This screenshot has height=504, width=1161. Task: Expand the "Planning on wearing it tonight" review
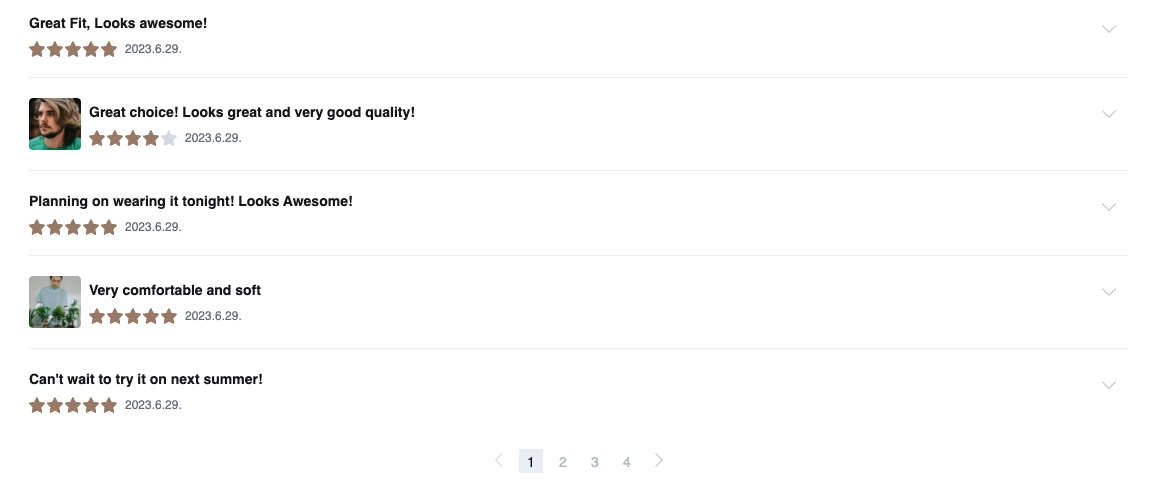tap(1108, 207)
